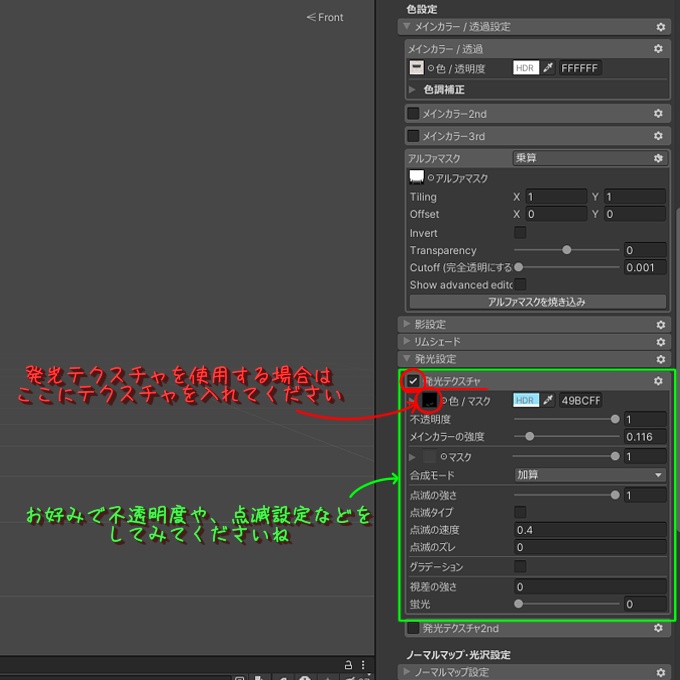Click the 蛍光 slider
The height and width of the screenshot is (680, 680).
pos(566,604)
